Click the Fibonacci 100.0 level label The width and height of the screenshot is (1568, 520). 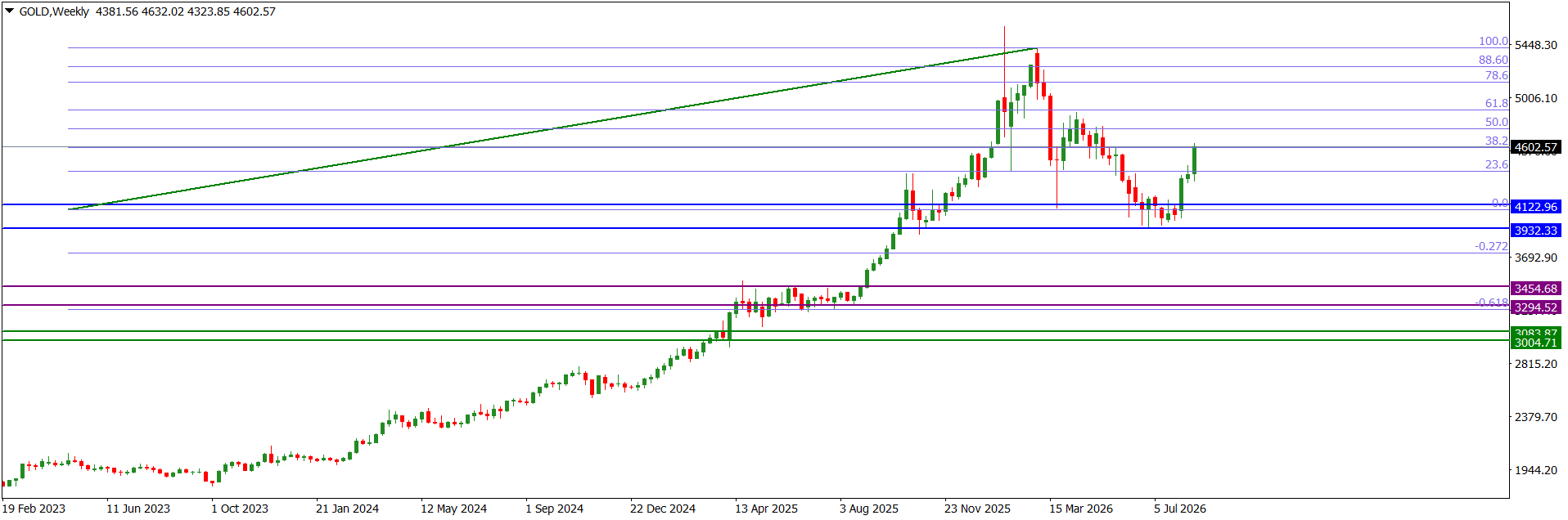(1493, 41)
